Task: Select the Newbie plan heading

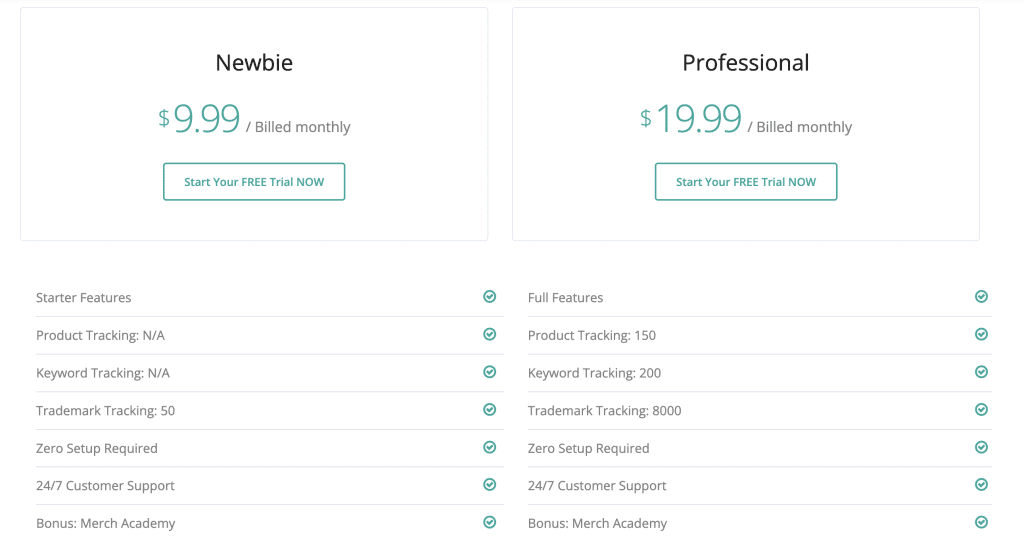Action: 254,63
